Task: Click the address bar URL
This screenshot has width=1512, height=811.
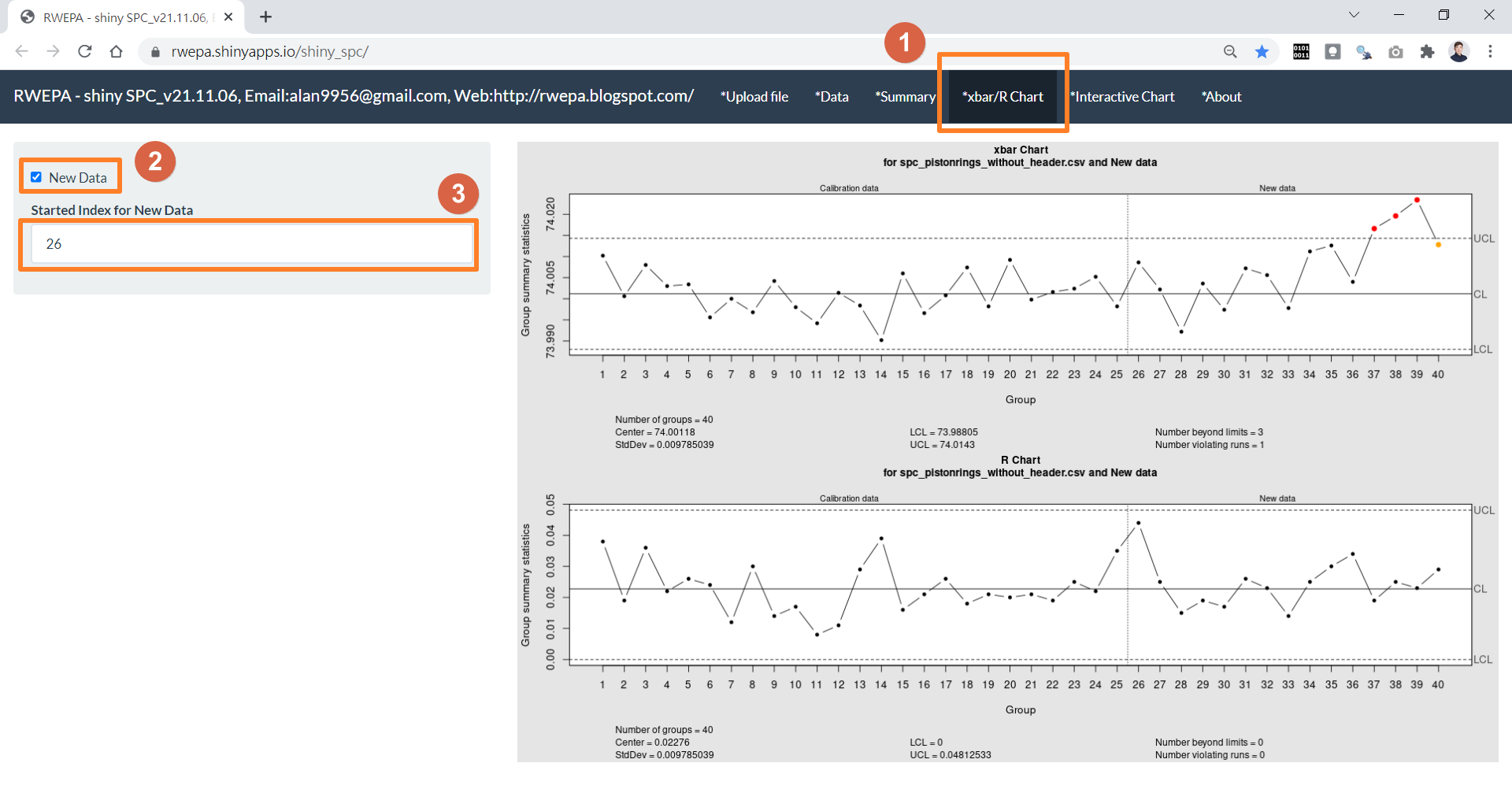Action: [270, 52]
